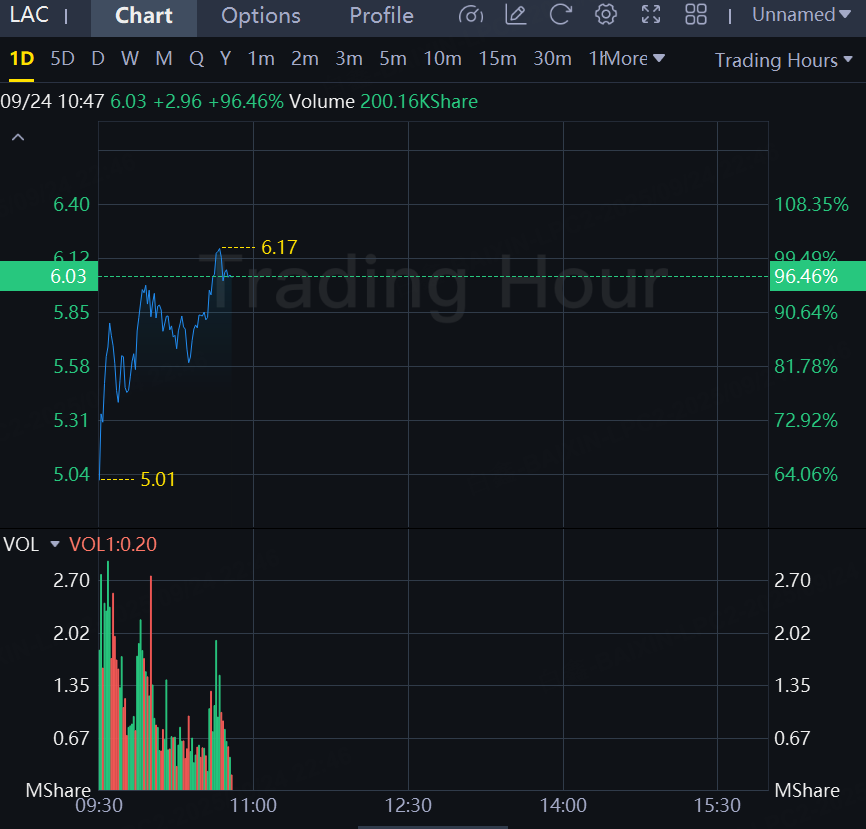Select the 15m interval
This screenshot has height=829, width=866.
click(x=498, y=58)
